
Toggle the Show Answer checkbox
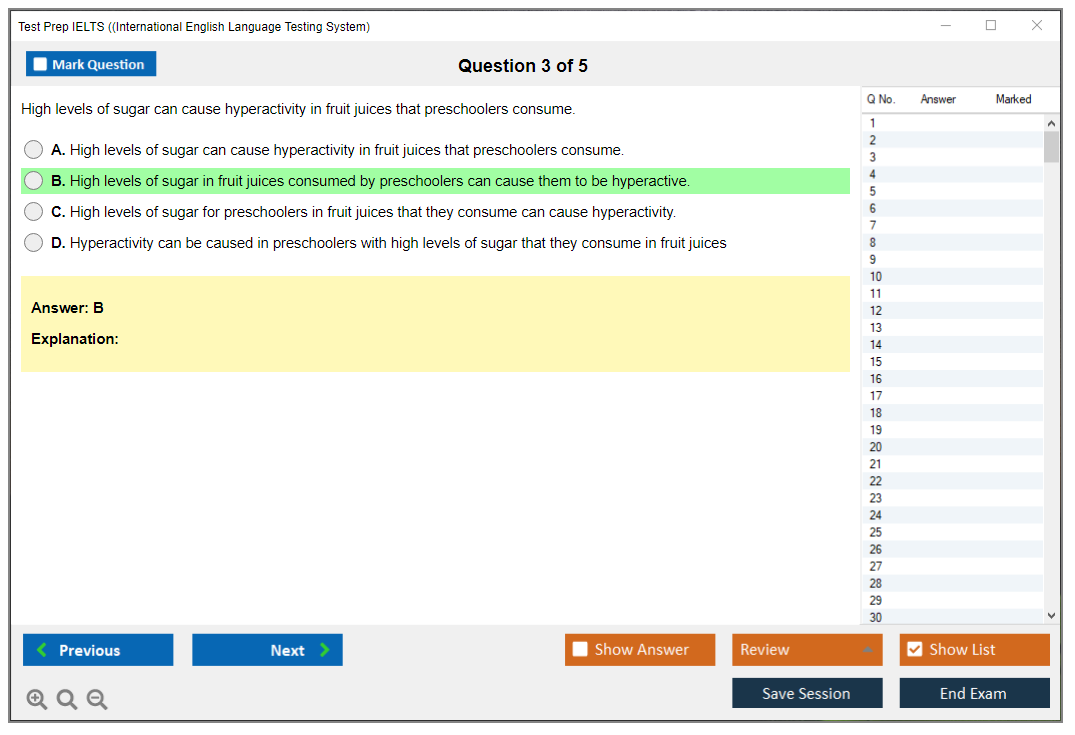581,650
